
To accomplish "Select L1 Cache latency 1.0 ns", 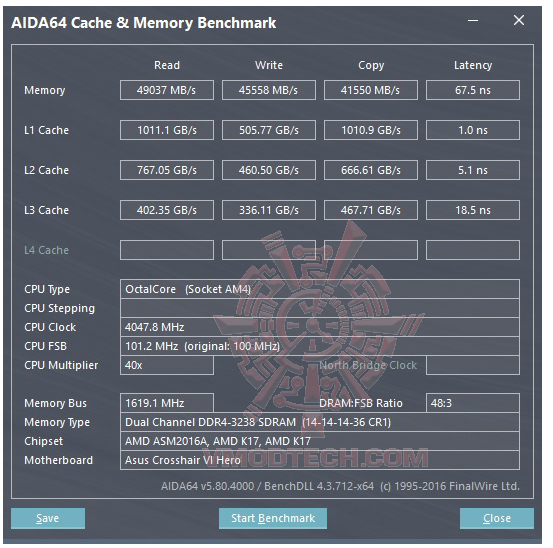I will (x=473, y=130).
